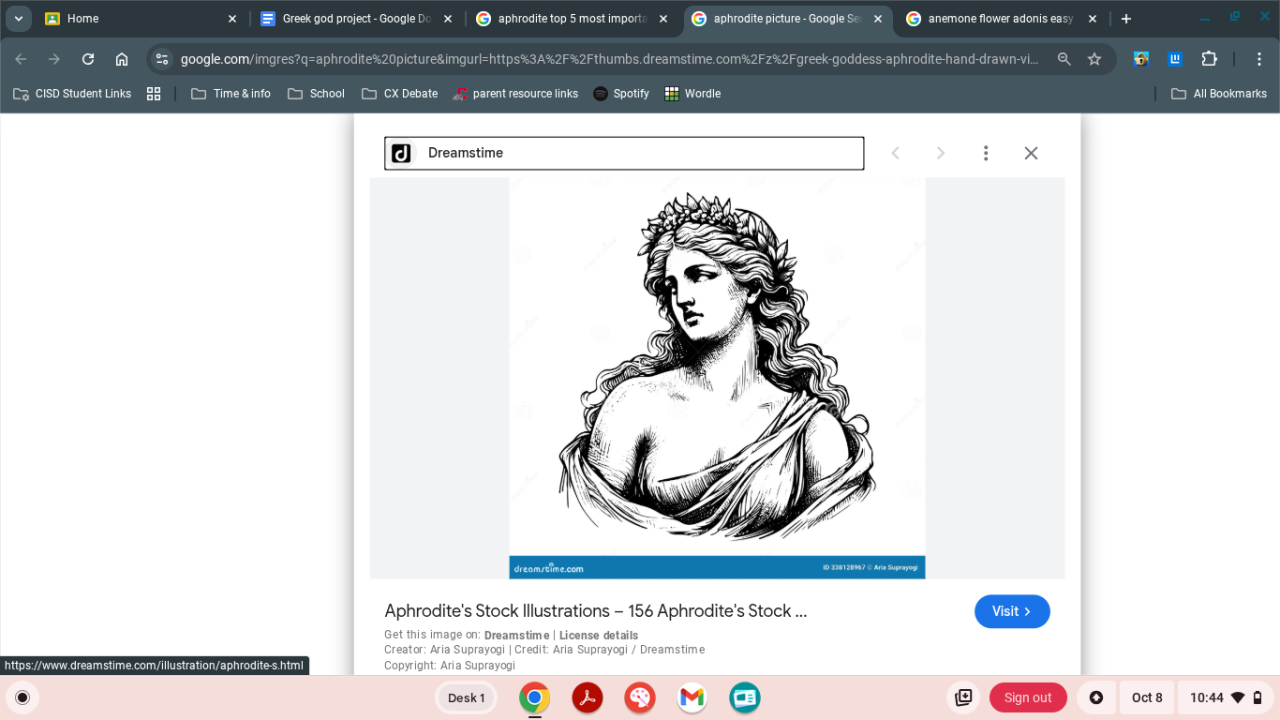Viewport: 1280px width, 720px height.
Task: Click the blue Visit button
Action: 1012,612
